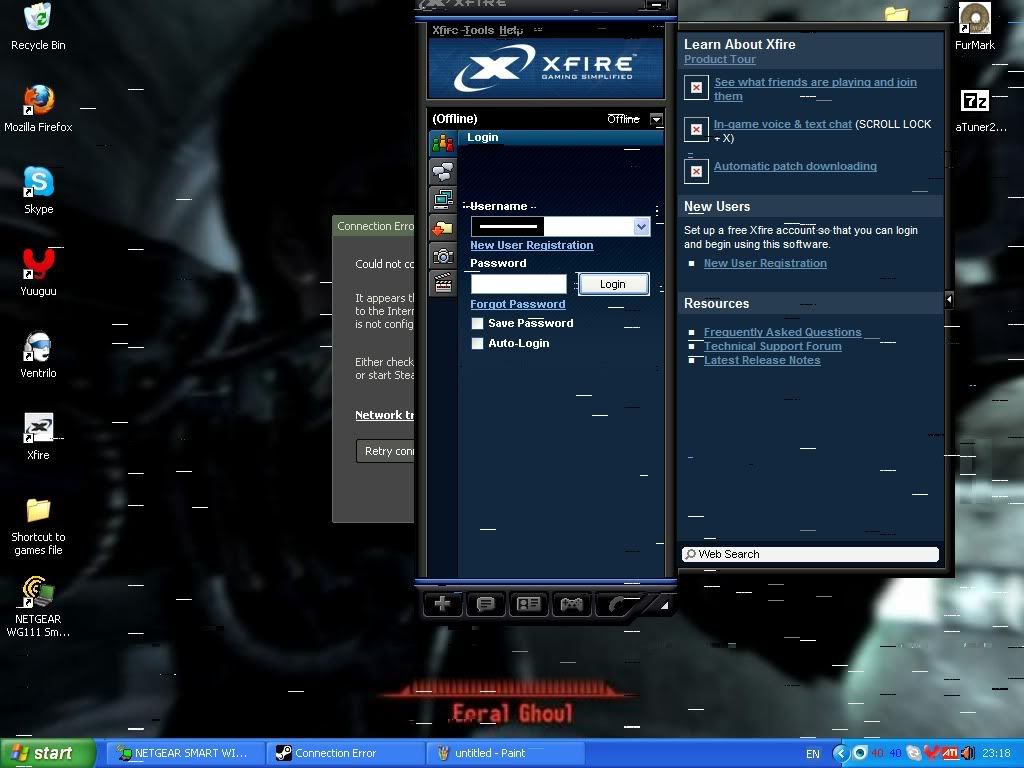Open Downloads using the folder-arrow sidebar icon
The height and width of the screenshot is (768, 1024).
442,226
